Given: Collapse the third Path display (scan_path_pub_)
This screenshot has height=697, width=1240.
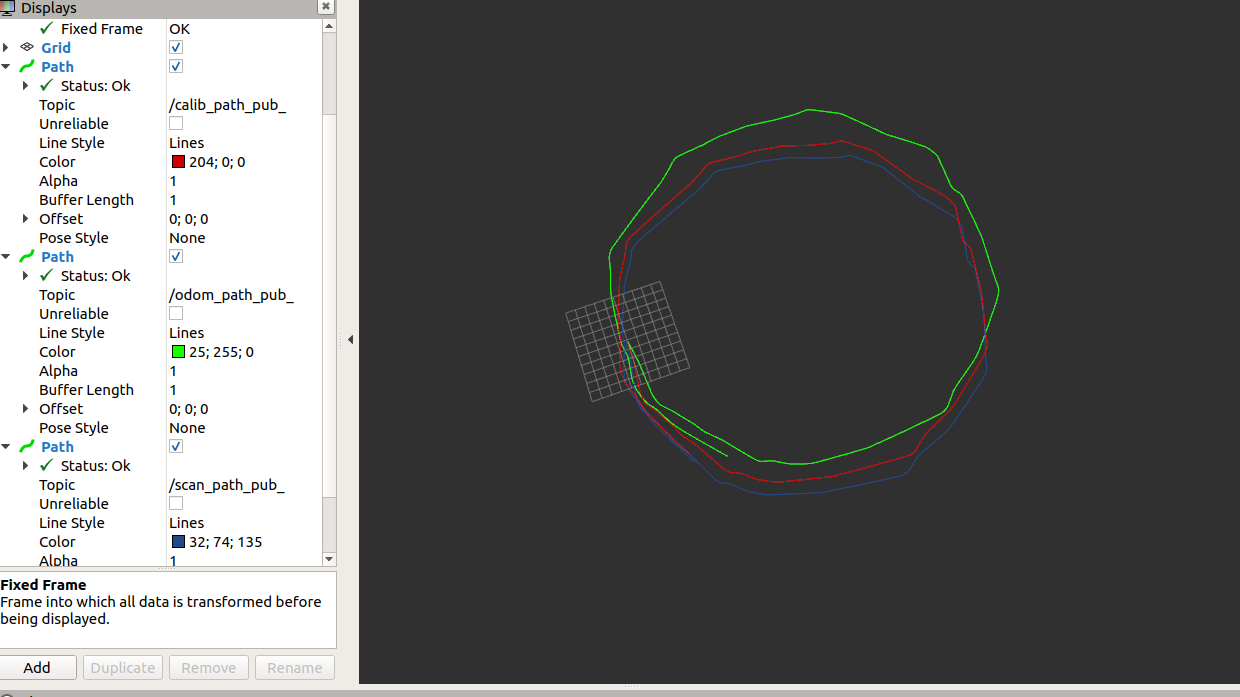Looking at the screenshot, I should pos(6,446).
